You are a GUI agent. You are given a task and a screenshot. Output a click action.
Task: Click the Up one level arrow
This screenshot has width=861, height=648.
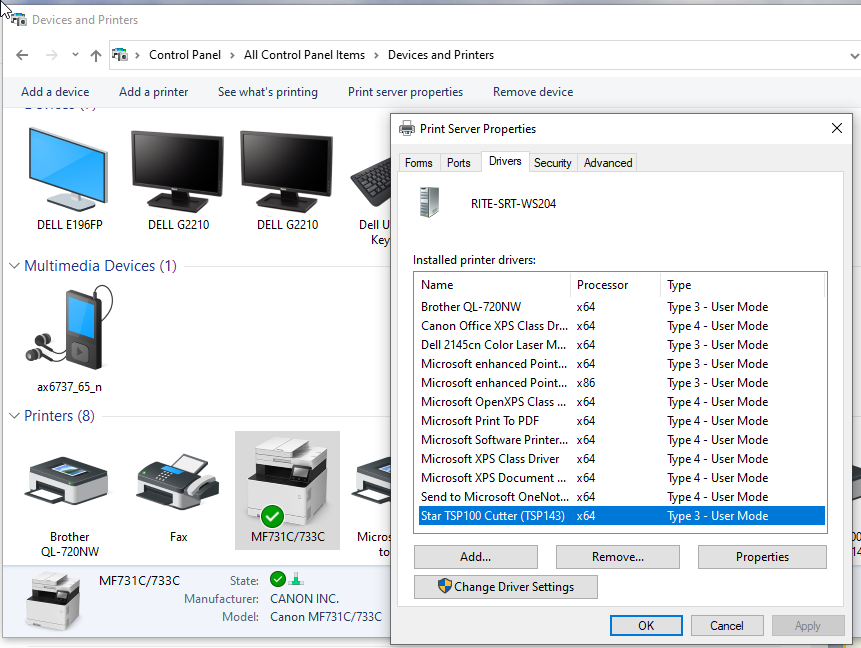point(96,55)
